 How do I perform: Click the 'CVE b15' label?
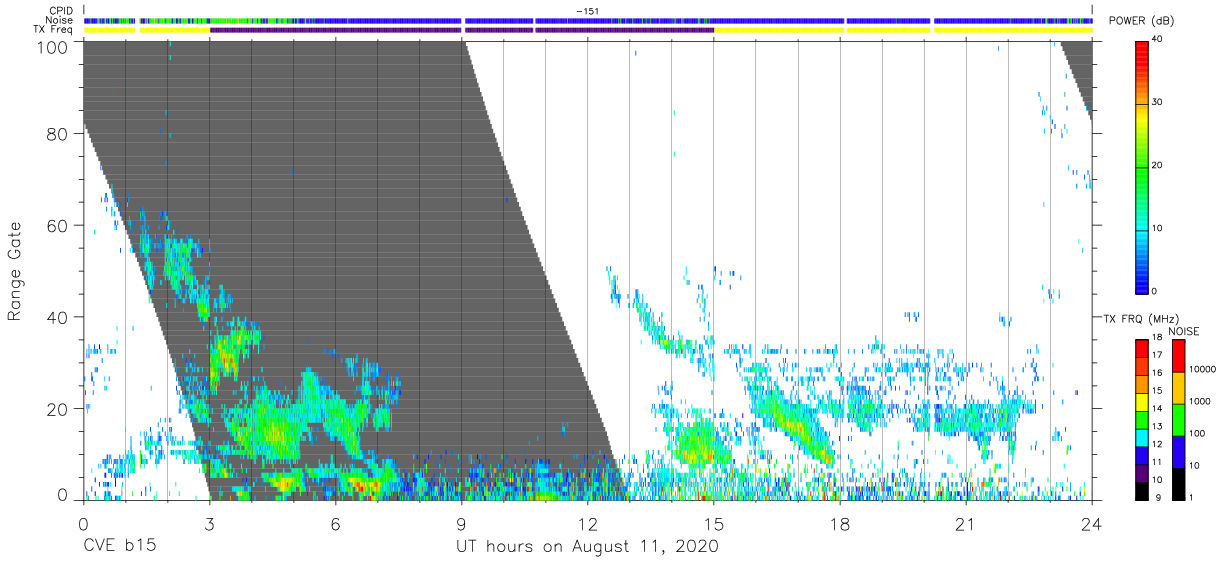[x=119, y=547]
